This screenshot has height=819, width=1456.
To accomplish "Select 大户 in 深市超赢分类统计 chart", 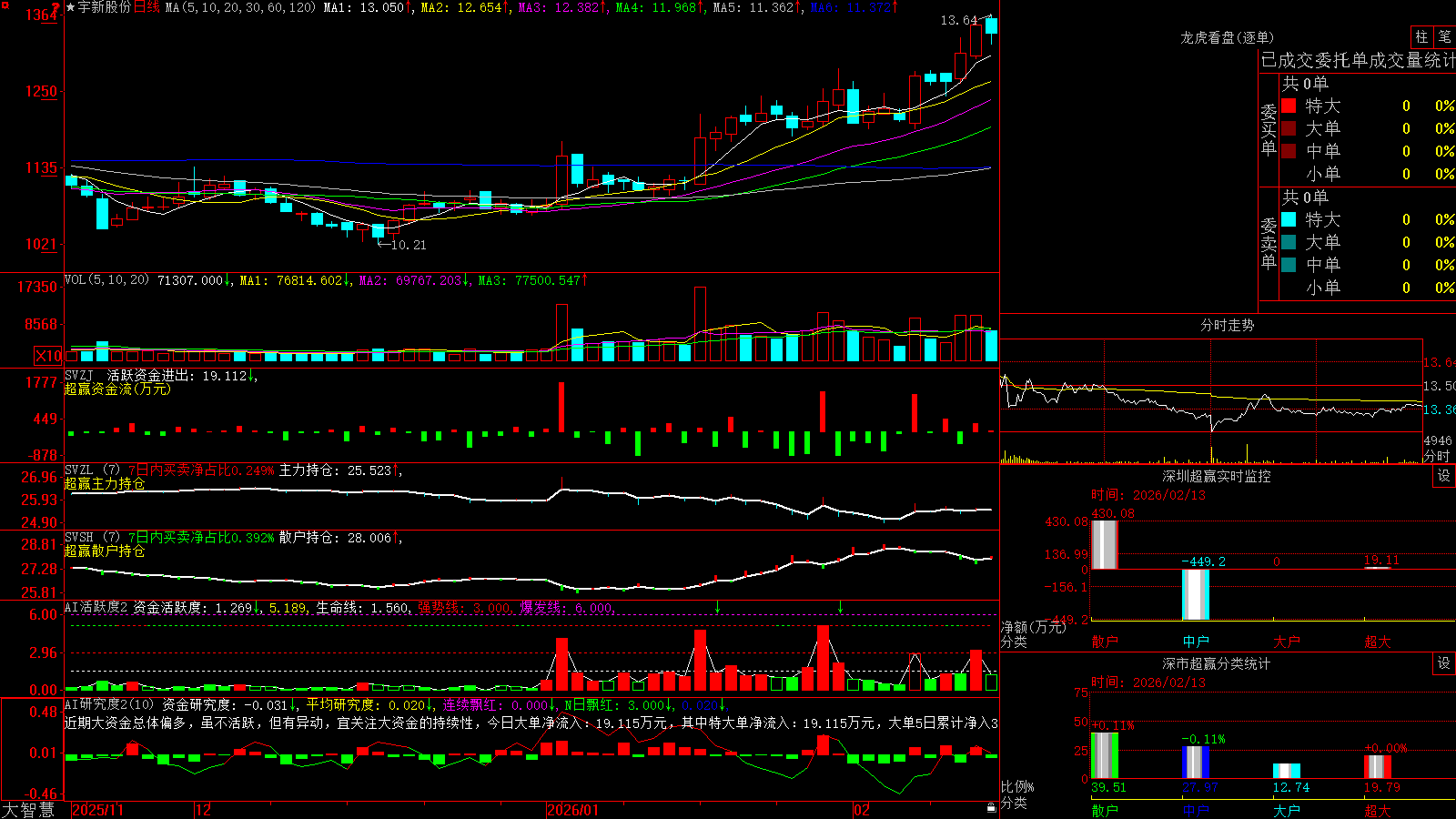I will coord(1287,811).
